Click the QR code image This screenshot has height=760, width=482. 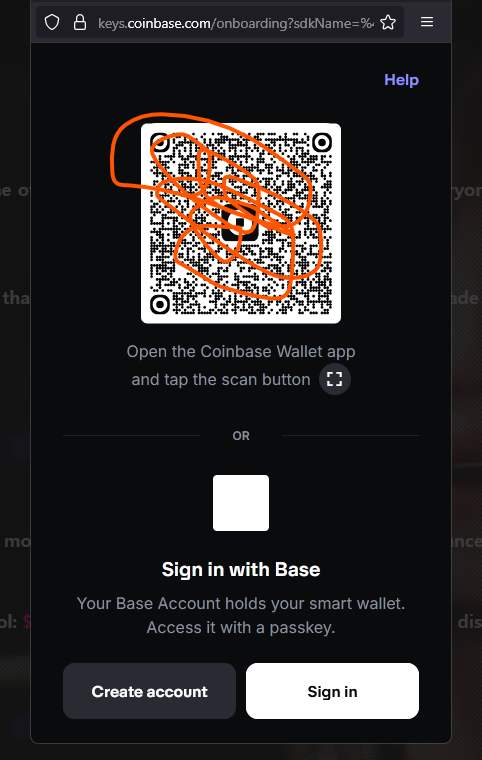click(241, 223)
